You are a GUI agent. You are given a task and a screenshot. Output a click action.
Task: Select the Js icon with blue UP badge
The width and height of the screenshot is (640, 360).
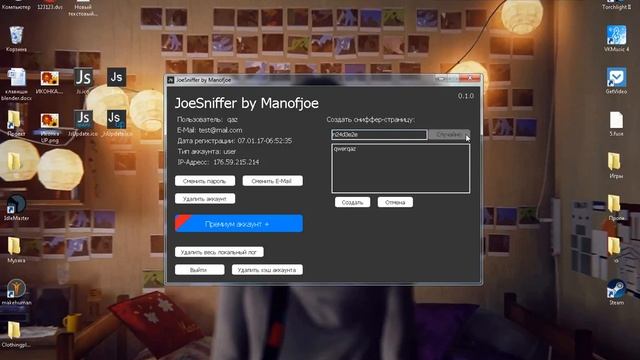point(116,123)
